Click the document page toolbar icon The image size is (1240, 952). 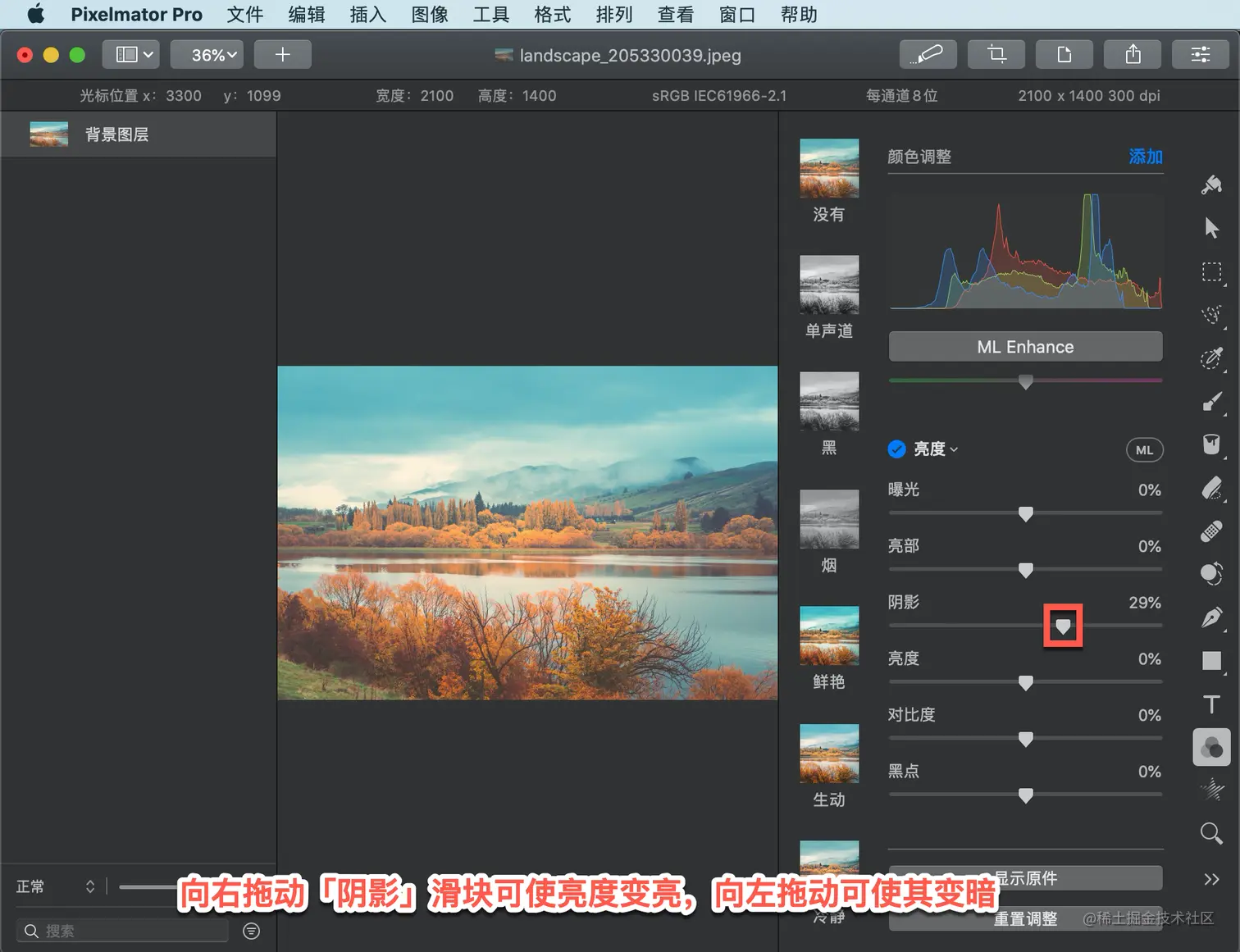(x=1064, y=54)
